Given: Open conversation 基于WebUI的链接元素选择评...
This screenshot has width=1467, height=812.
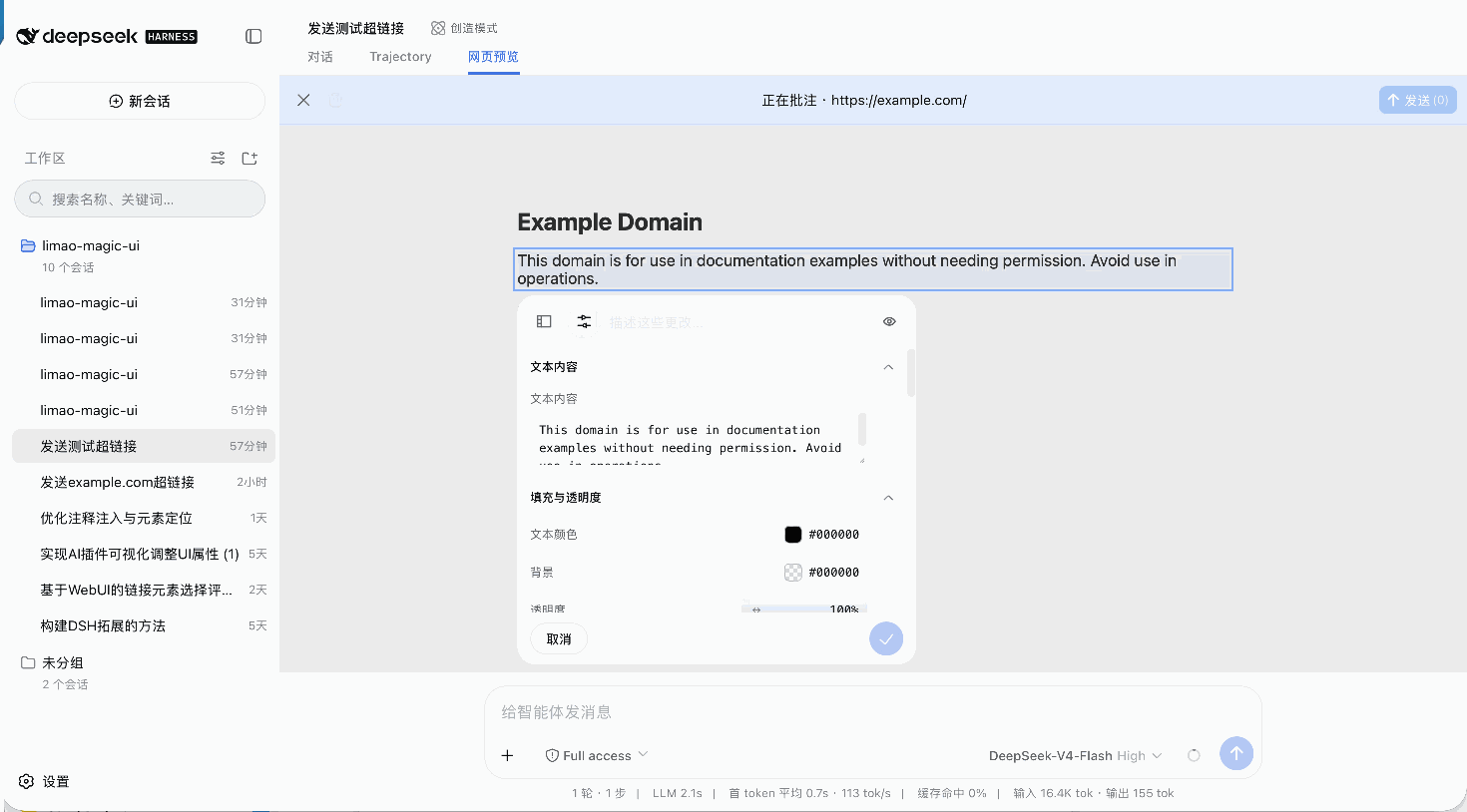Looking at the screenshot, I should coord(144,590).
